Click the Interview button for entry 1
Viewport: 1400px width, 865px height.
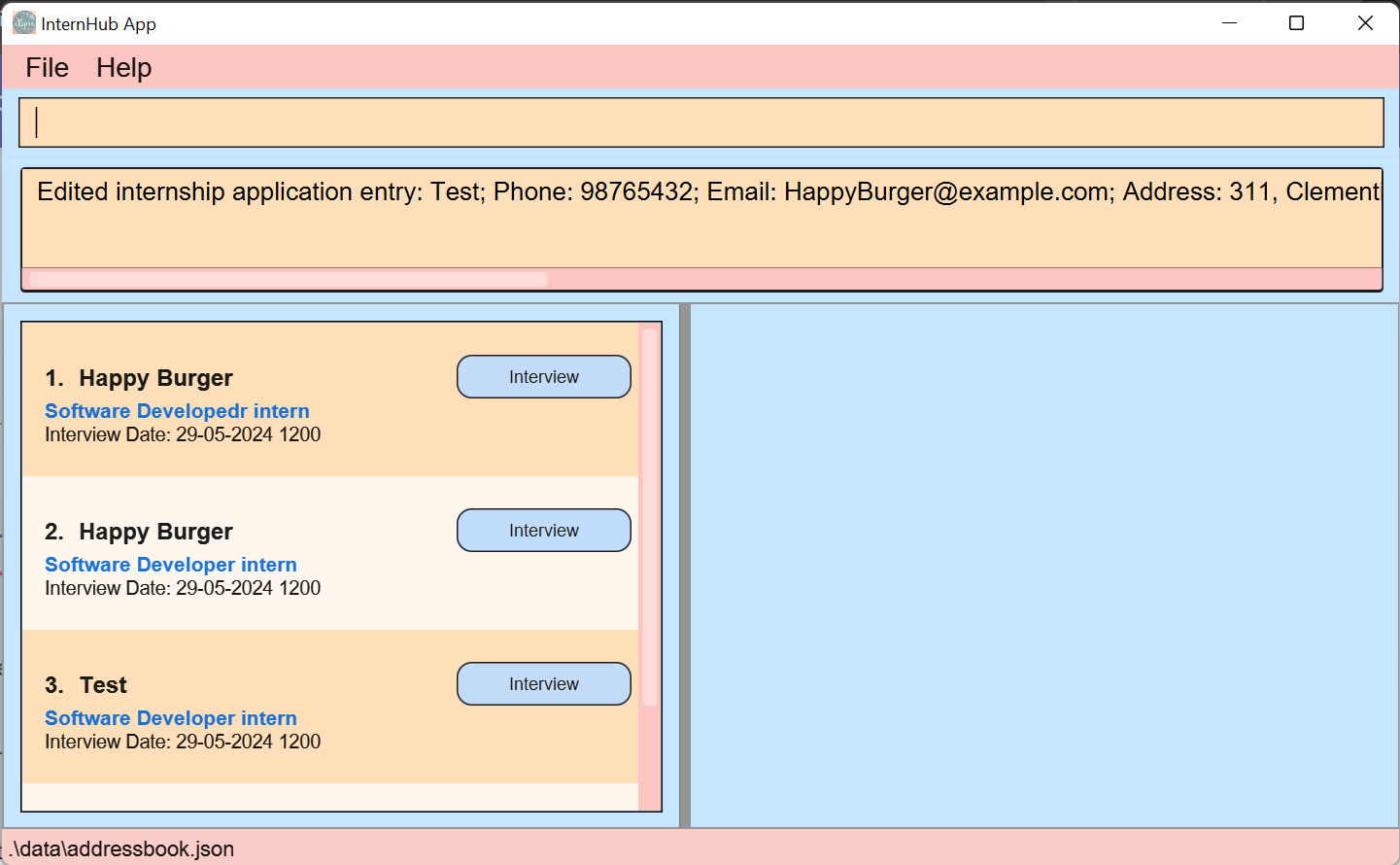(x=544, y=377)
